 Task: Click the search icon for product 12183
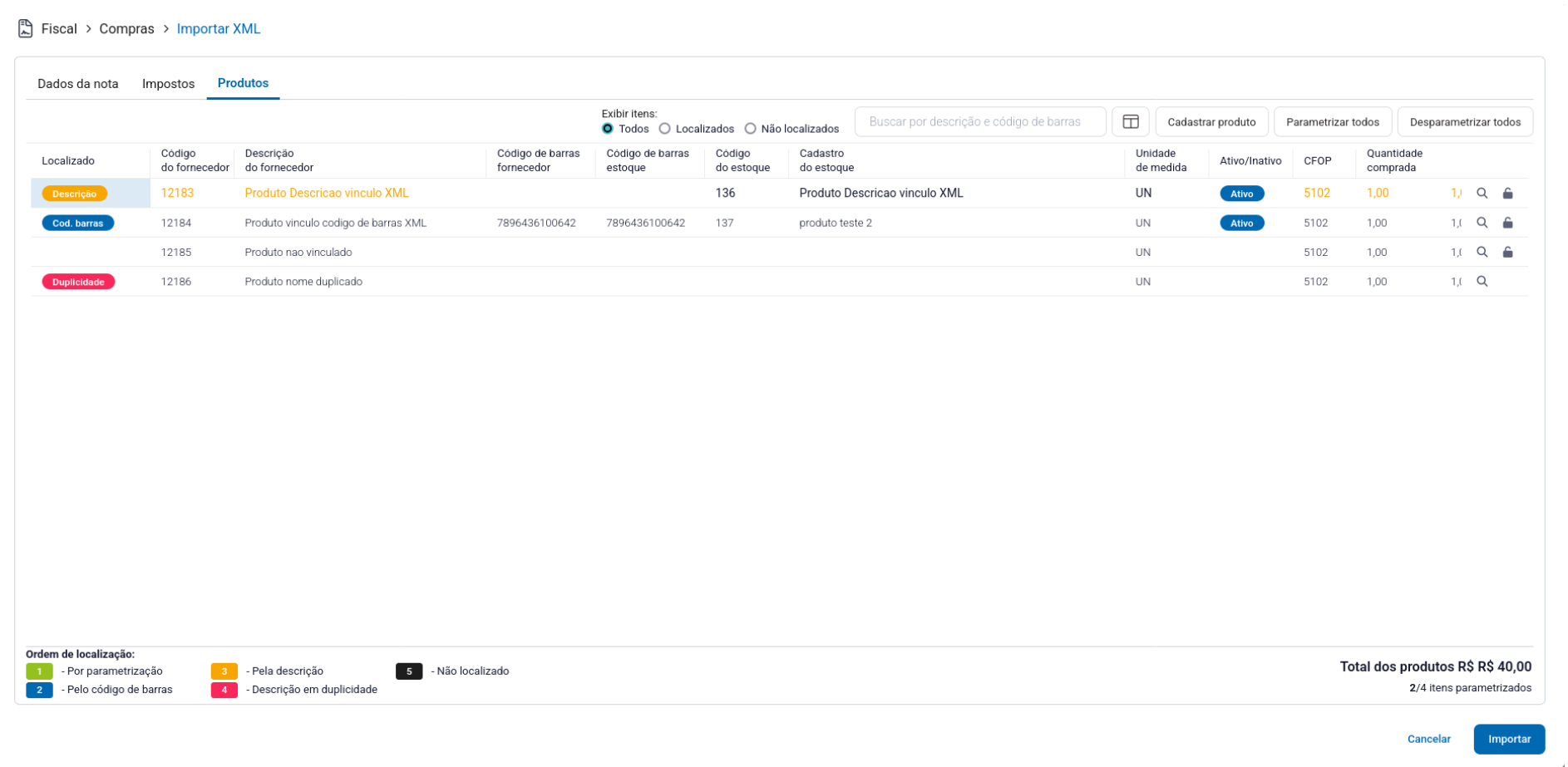(1482, 194)
